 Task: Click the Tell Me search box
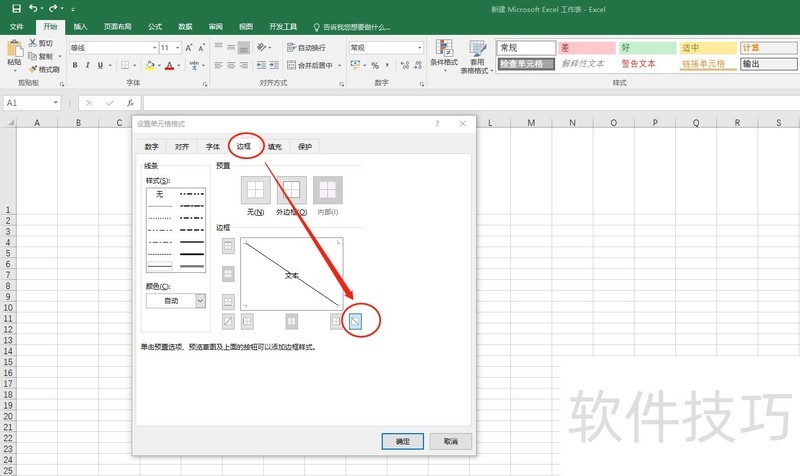pos(352,27)
